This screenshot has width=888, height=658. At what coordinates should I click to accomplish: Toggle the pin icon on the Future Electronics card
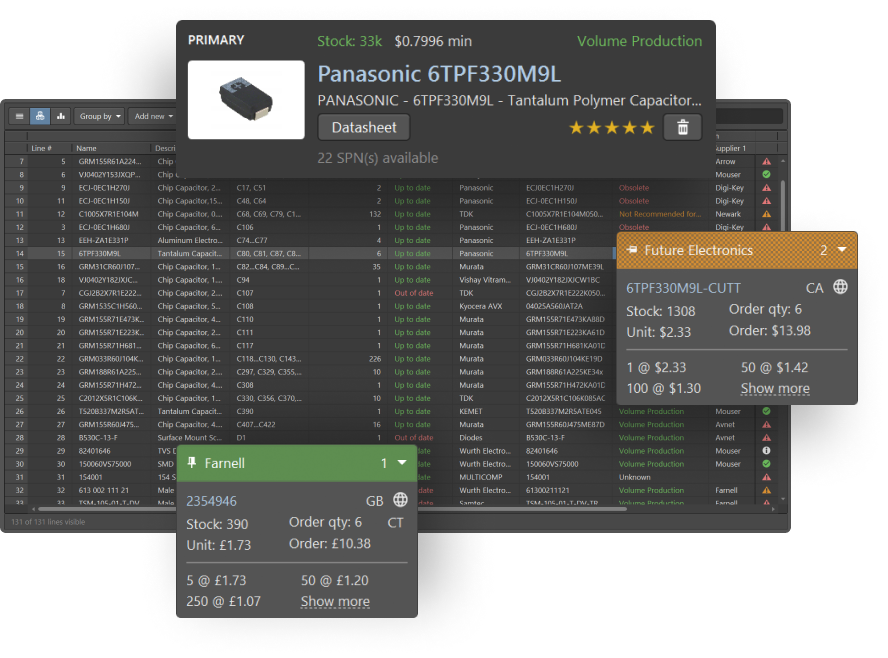(x=632, y=250)
